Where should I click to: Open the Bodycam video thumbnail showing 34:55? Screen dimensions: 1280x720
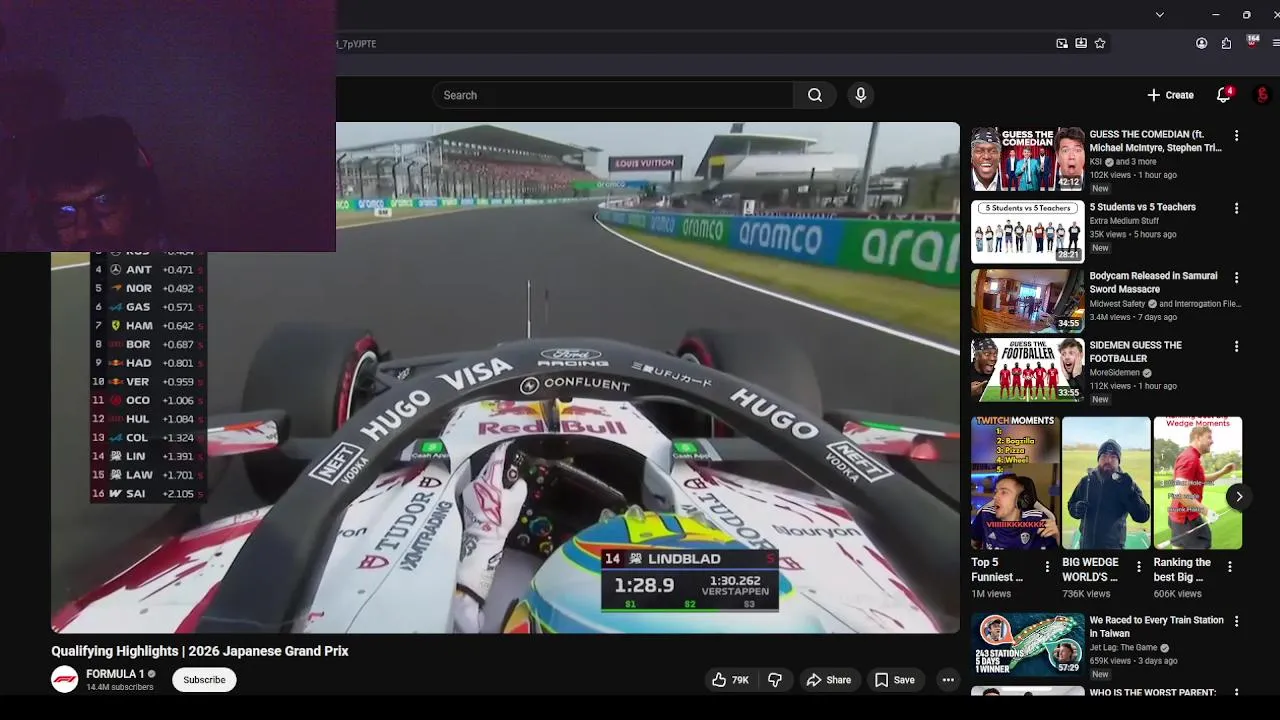[1027, 301]
